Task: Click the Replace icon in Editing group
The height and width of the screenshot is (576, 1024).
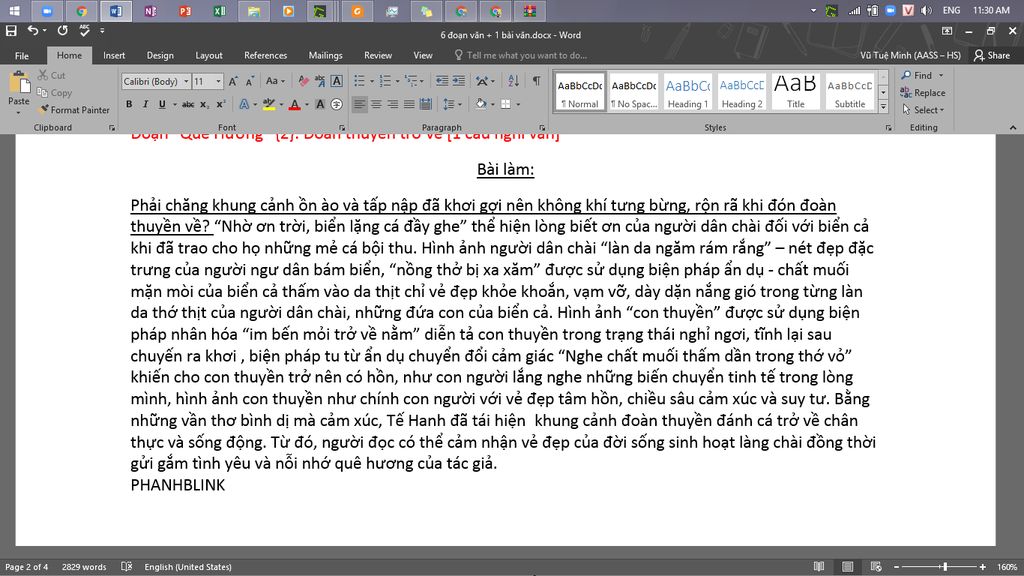Action: point(923,93)
